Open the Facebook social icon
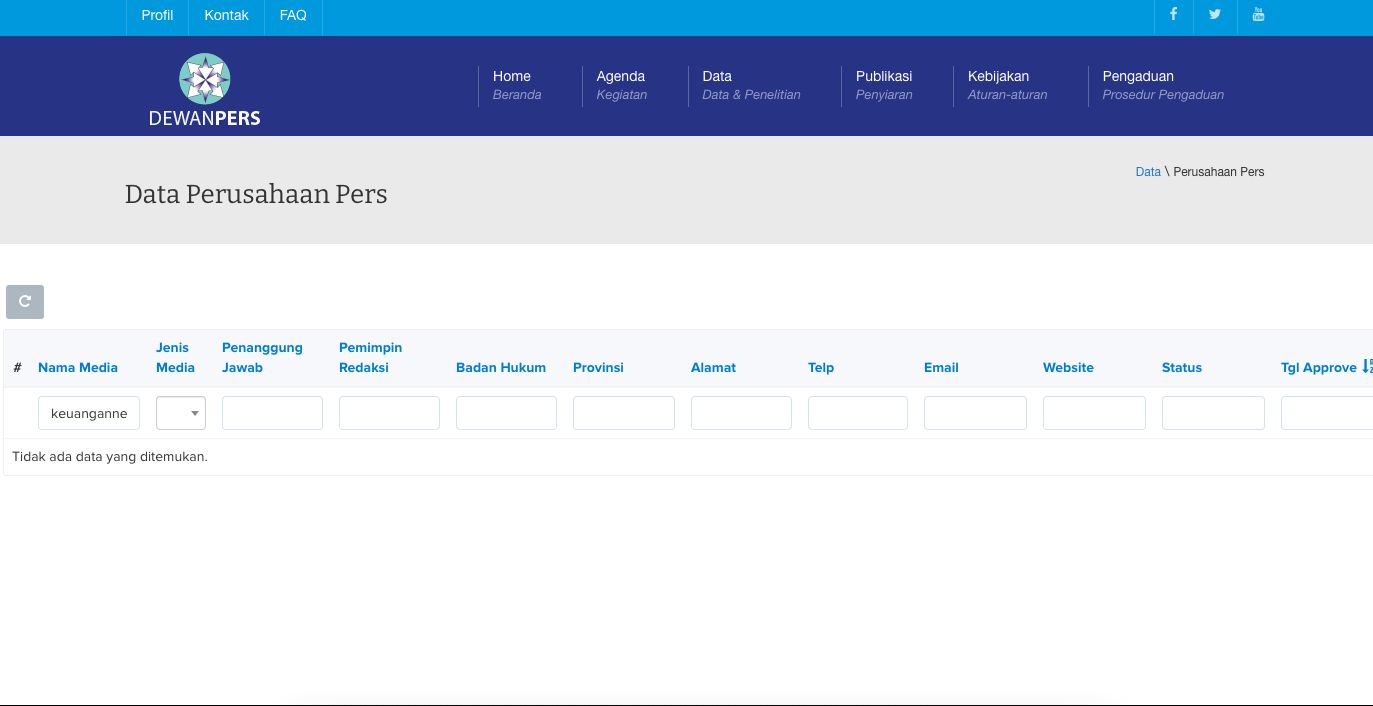The image size is (1373, 706). (1173, 14)
